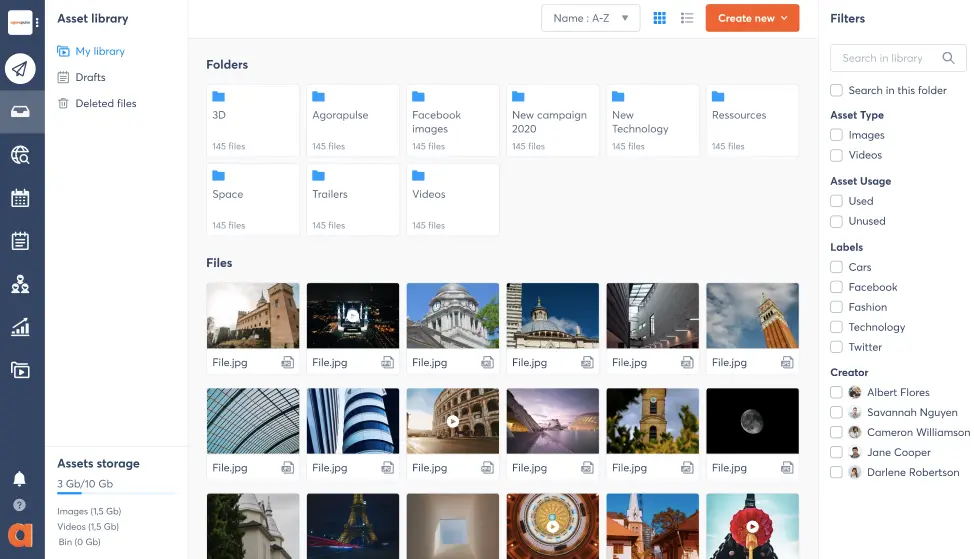The image size is (974, 559).
Task: Open the globe search listening icon
Action: (x=20, y=154)
